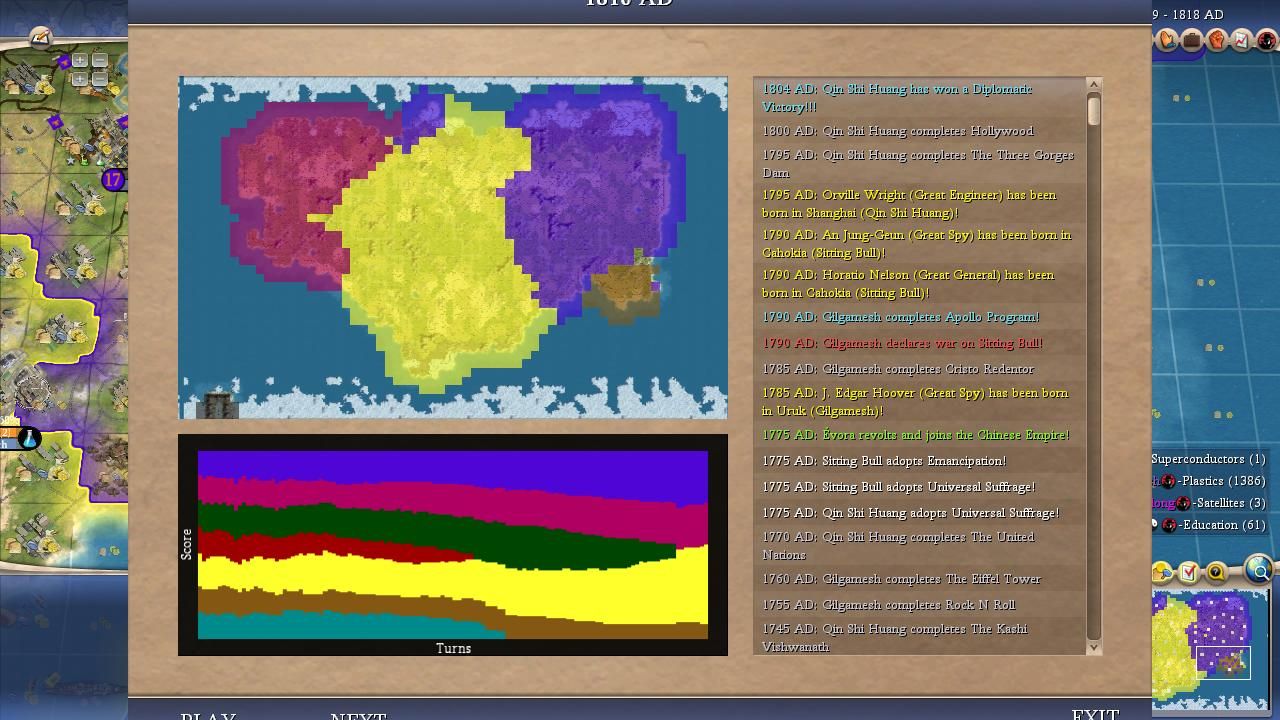This screenshot has height=720, width=1280.
Task: Click the replay log scrollbar thumb
Action: [1094, 109]
